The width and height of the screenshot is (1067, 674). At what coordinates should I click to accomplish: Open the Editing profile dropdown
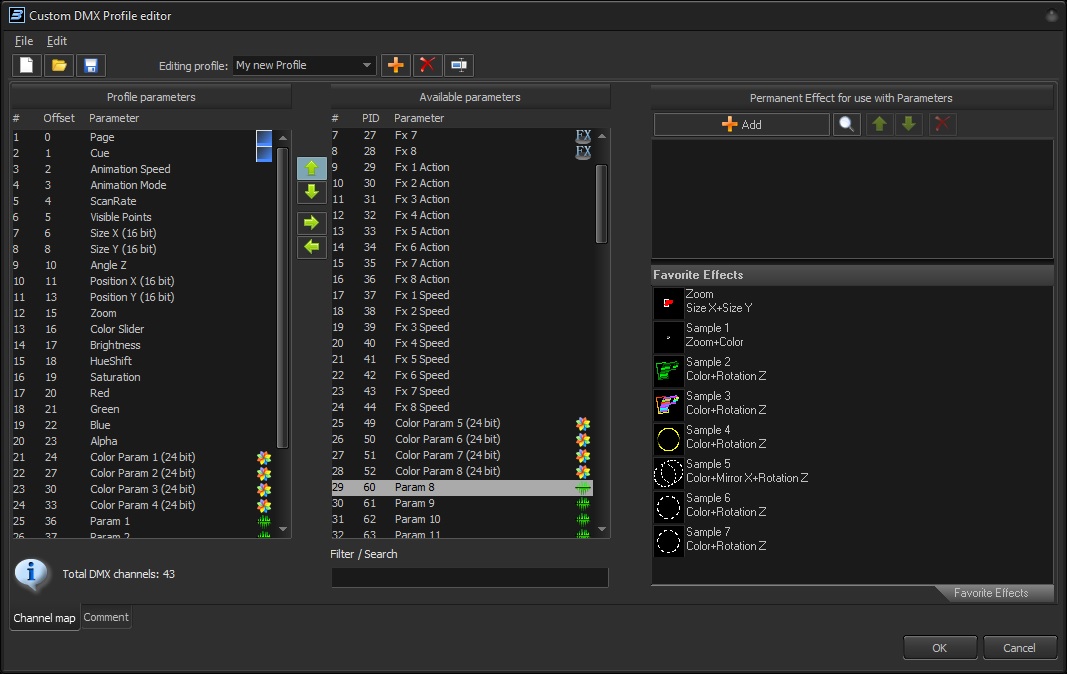304,66
